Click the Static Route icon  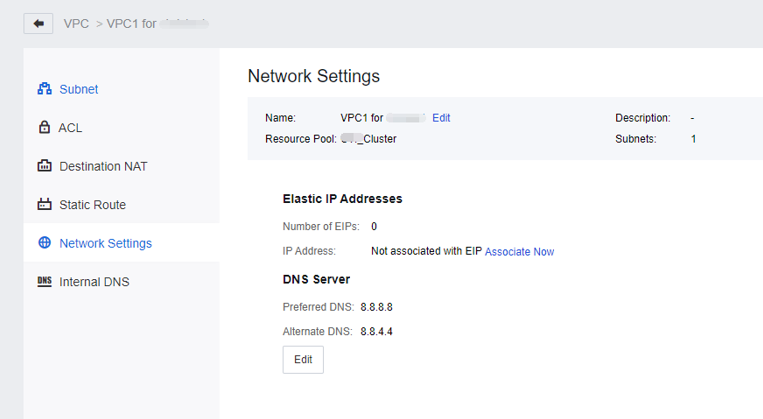point(44,204)
